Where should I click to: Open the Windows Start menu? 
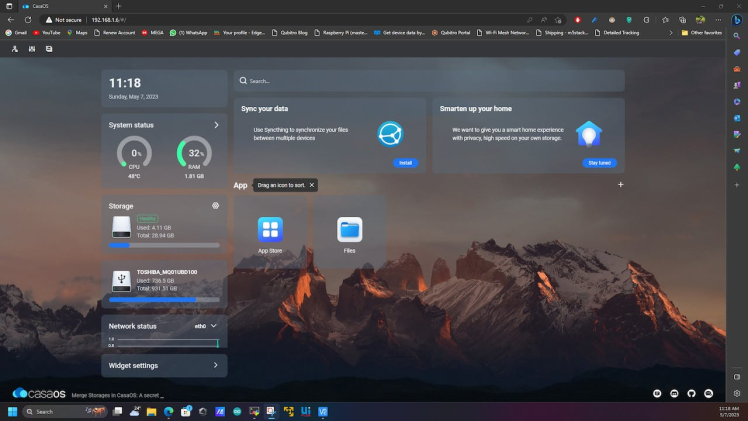pyautogui.click(x=12, y=411)
